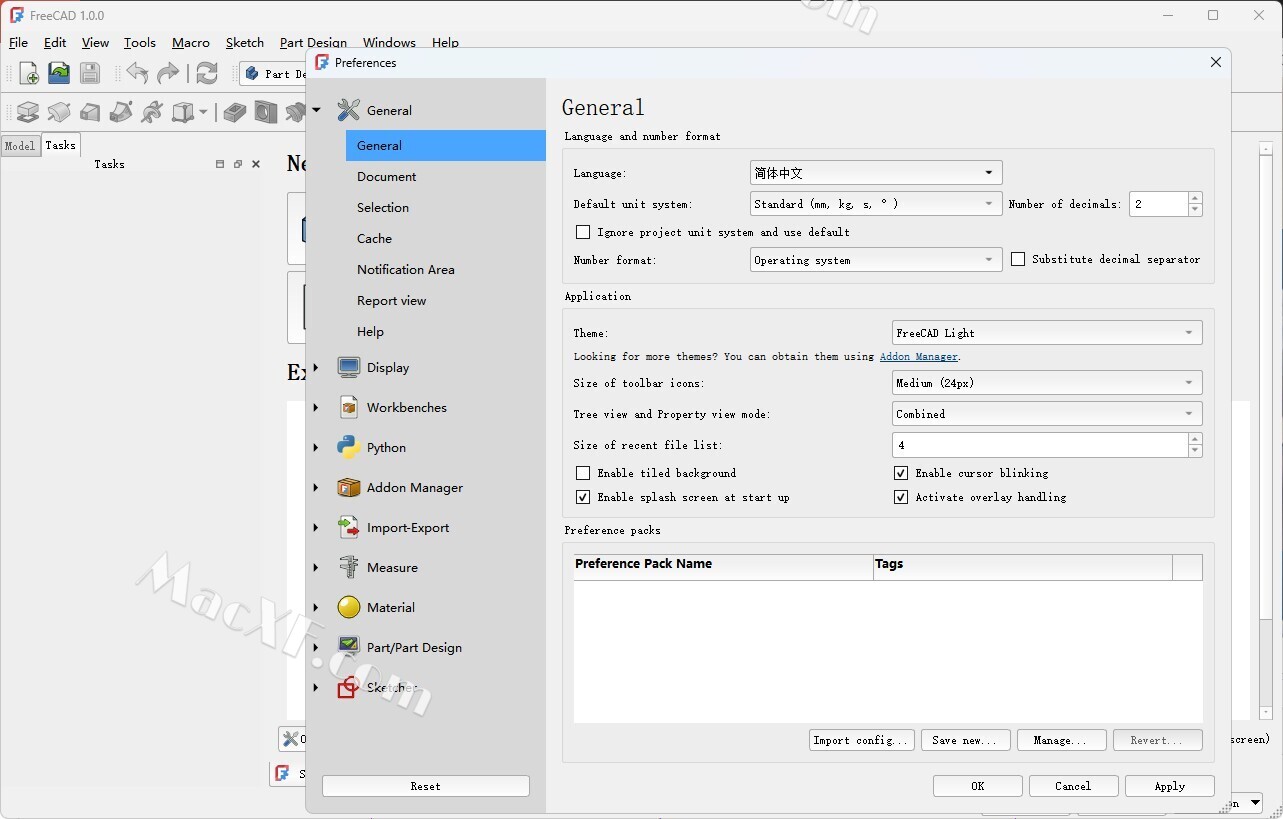Click the Apply button
Viewport: 1283px width, 819px height.
click(1170, 786)
